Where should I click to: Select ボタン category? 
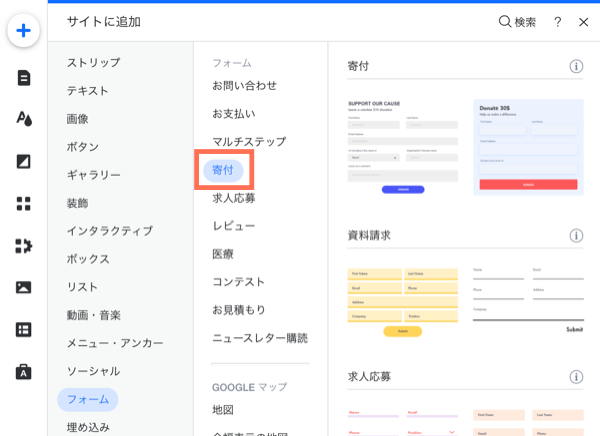(x=83, y=147)
